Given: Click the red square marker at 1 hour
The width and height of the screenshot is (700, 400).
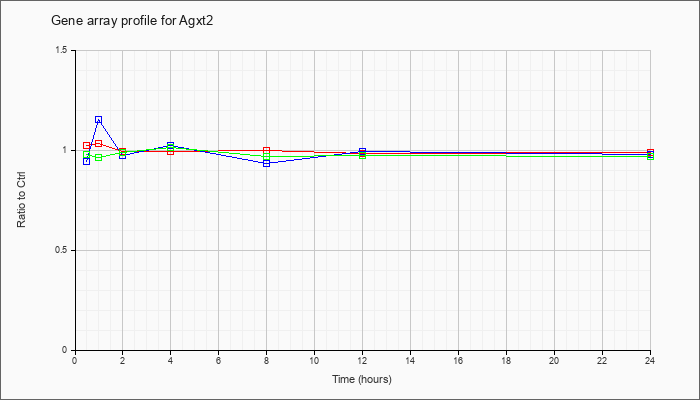Looking at the screenshot, I should coord(98,143).
